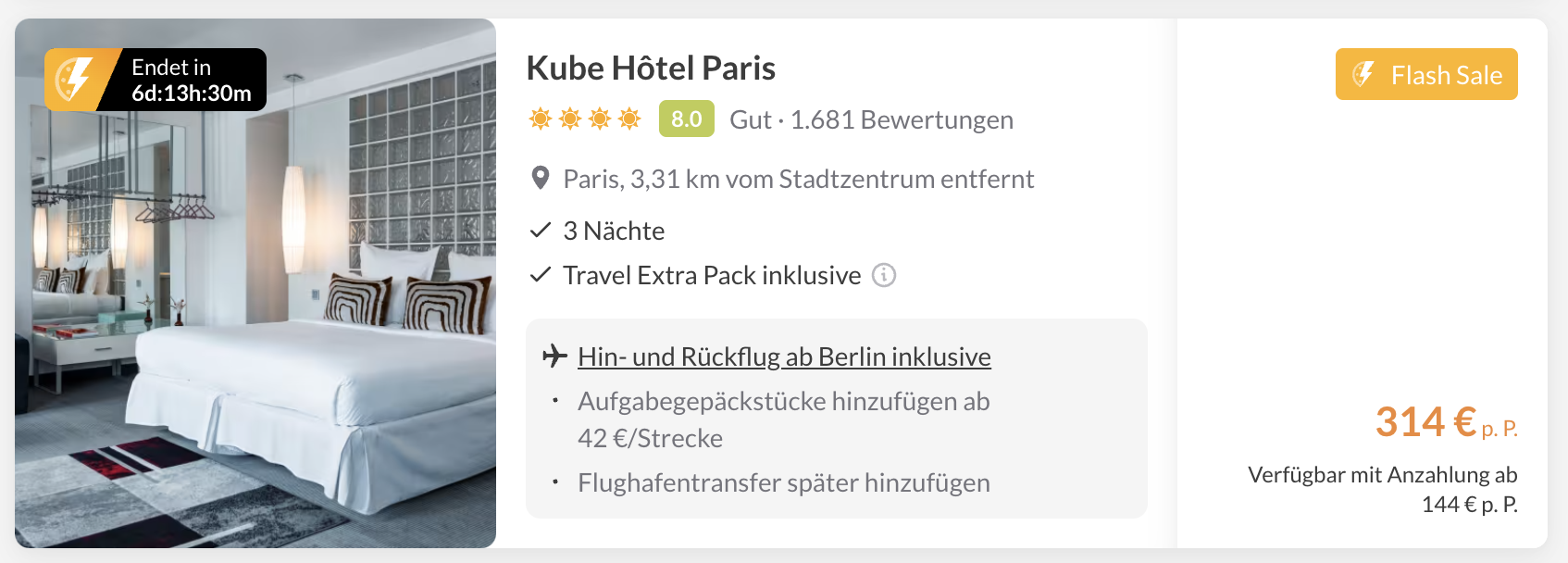This screenshot has width=1568, height=563.
Task: Click the location pin icon
Action: click(541, 179)
